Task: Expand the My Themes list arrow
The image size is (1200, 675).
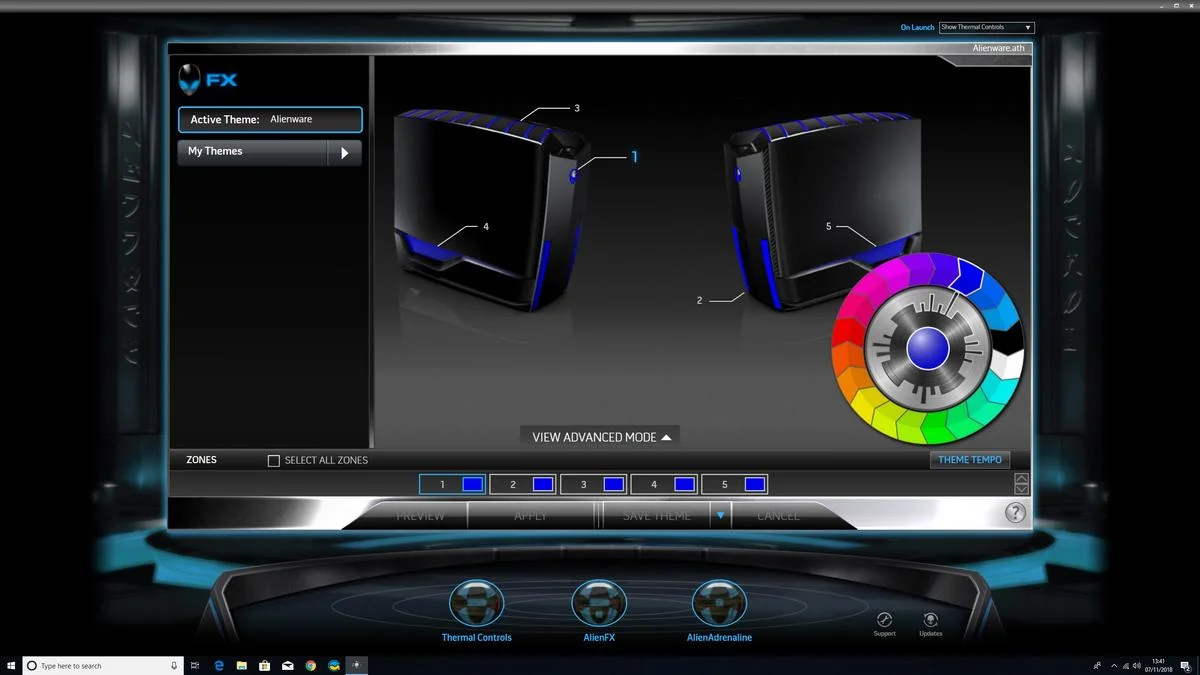Action: pyautogui.click(x=344, y=153)
